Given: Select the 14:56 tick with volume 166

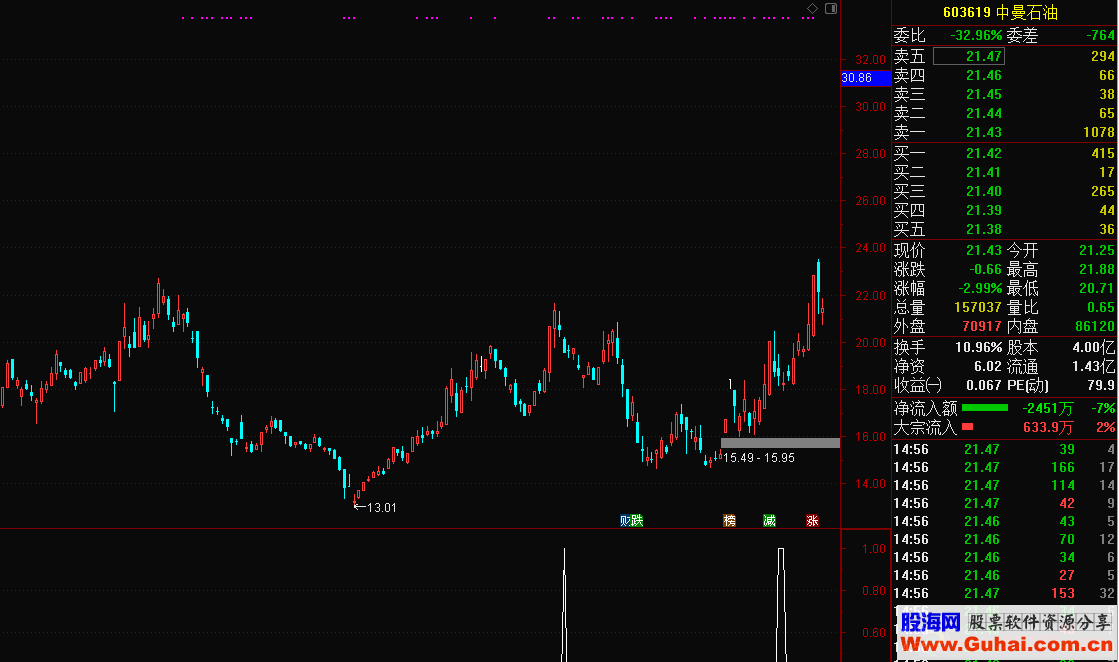Looking at the screenshot, I should pos(1004,467).
